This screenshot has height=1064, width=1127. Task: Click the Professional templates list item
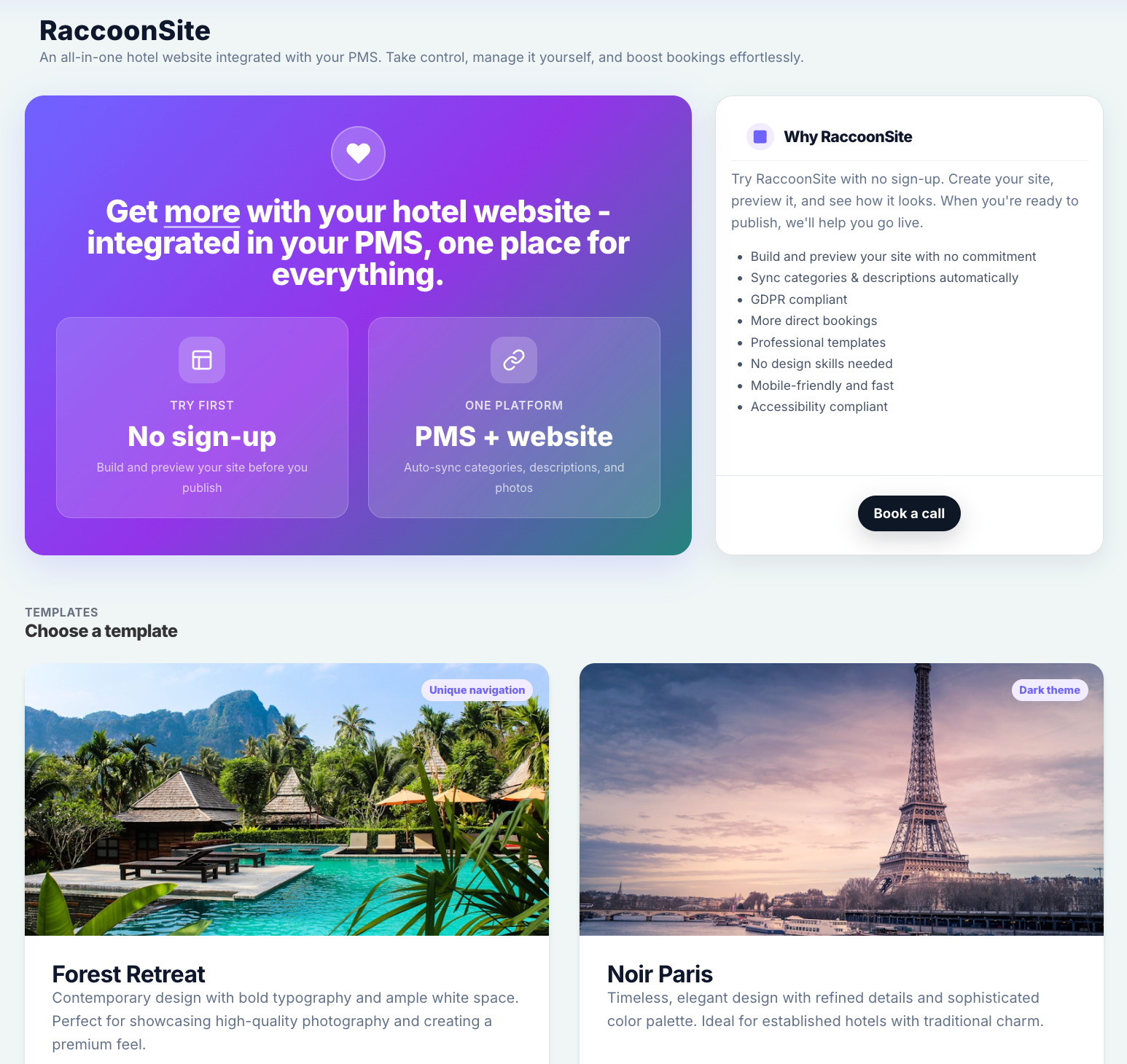tap(818, 343)
